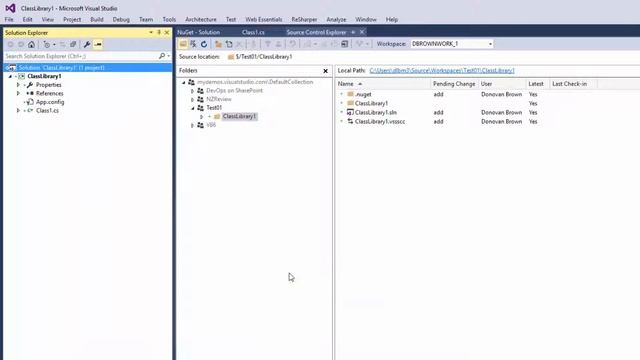Expand ClassLibrary1 folder in Folders pane
This screenshot has height=360, width=640.
tap(201, 116)
